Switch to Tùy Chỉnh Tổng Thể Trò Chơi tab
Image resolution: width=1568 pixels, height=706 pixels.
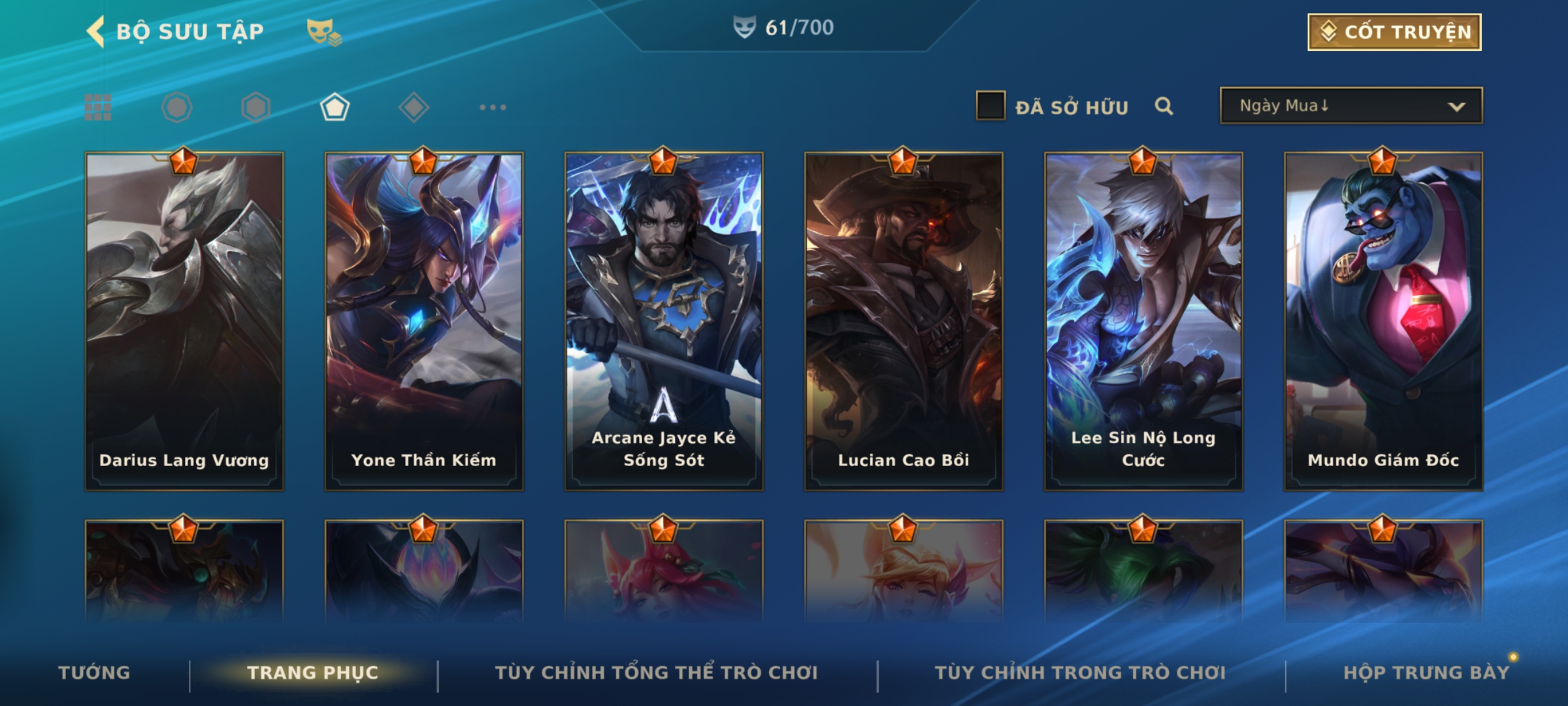click(x=656, y=673)
